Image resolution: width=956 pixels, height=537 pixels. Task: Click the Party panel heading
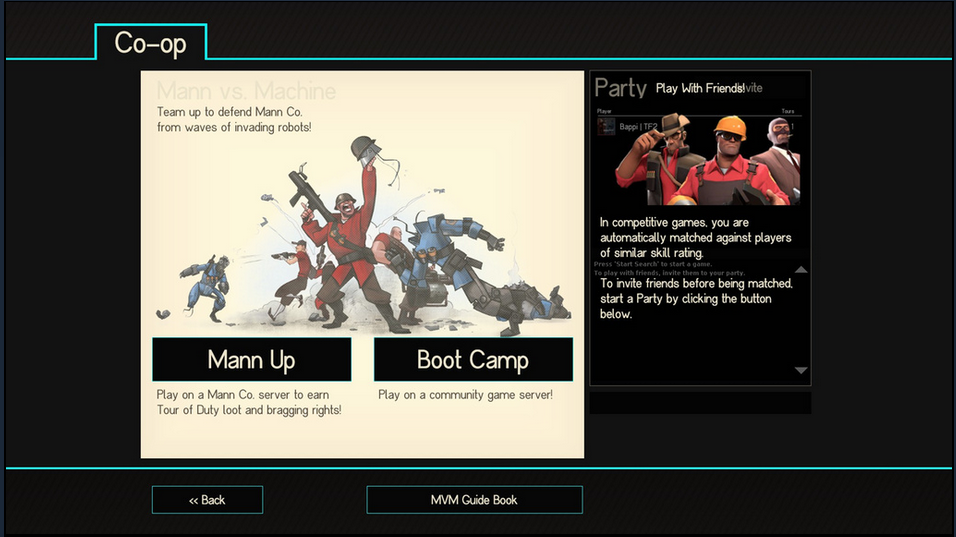coord(621,88)
